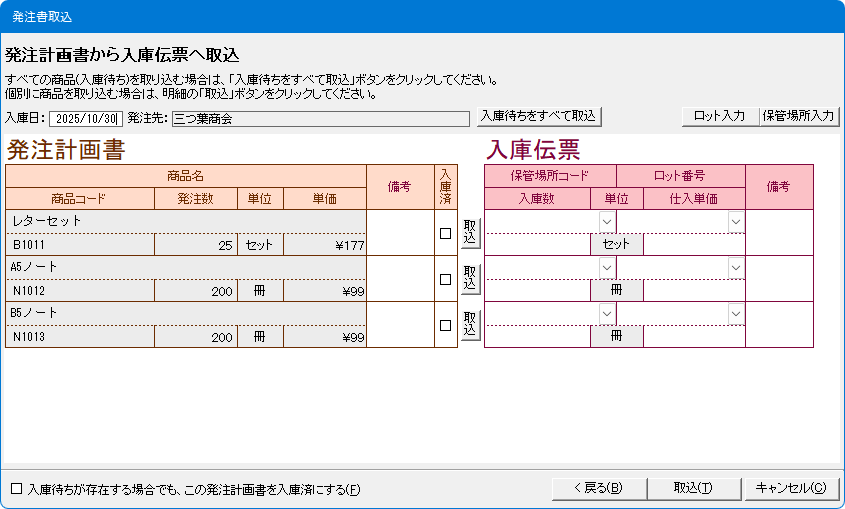Check 入庫済 box for A5ノート
This screenshot has width=845, height=509.
tap(446, 280)
